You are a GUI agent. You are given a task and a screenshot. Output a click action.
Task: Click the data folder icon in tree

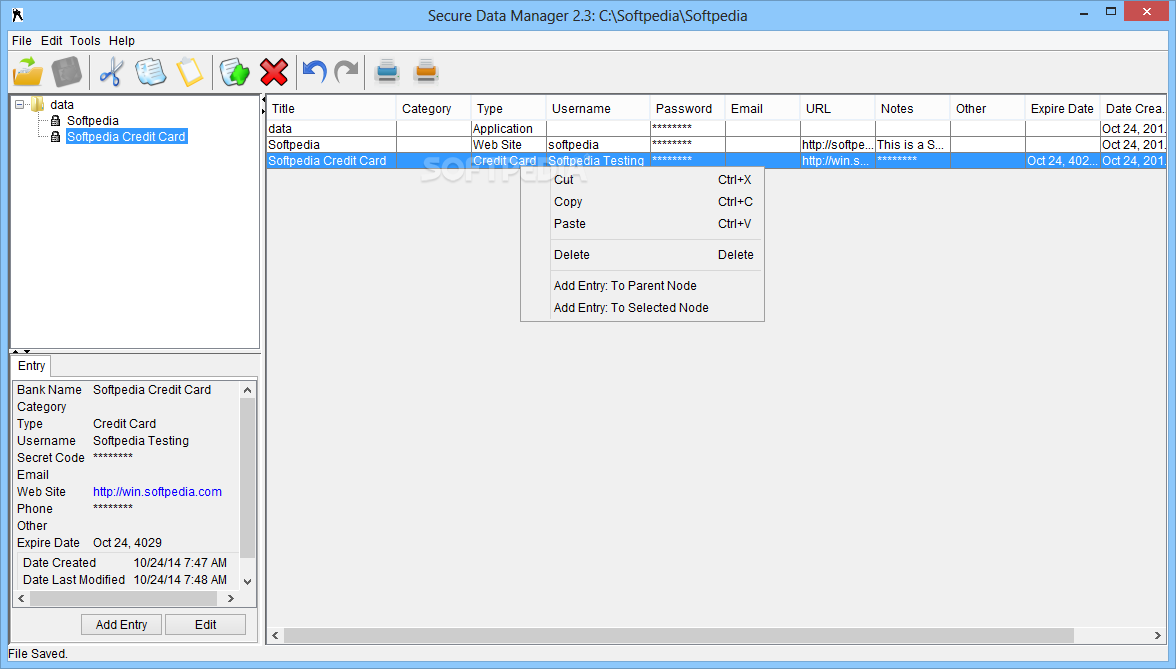coord(38,104)
